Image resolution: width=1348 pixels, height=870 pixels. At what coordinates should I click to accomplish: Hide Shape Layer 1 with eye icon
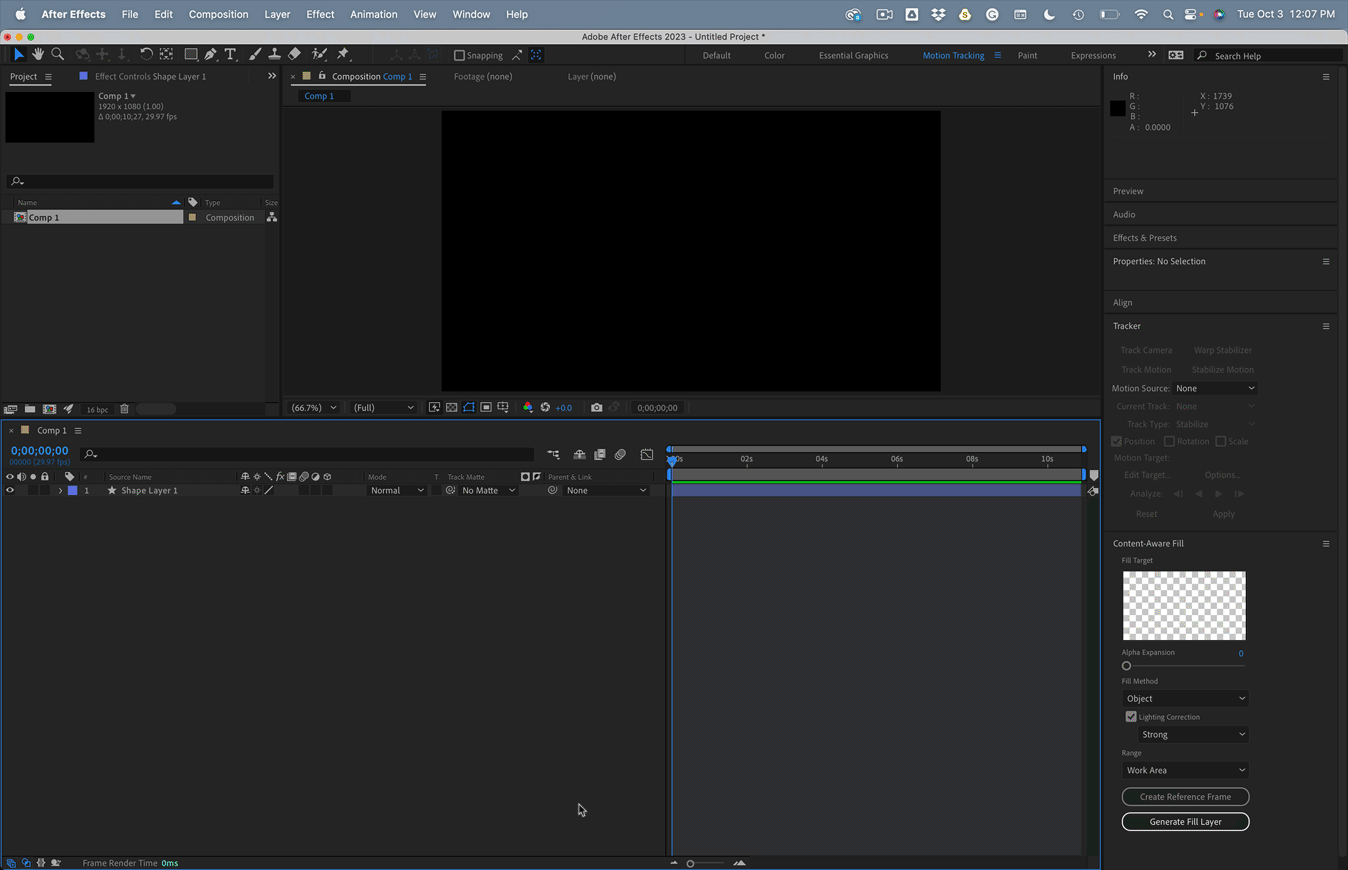pyautogui.click(x=10, y=491)
